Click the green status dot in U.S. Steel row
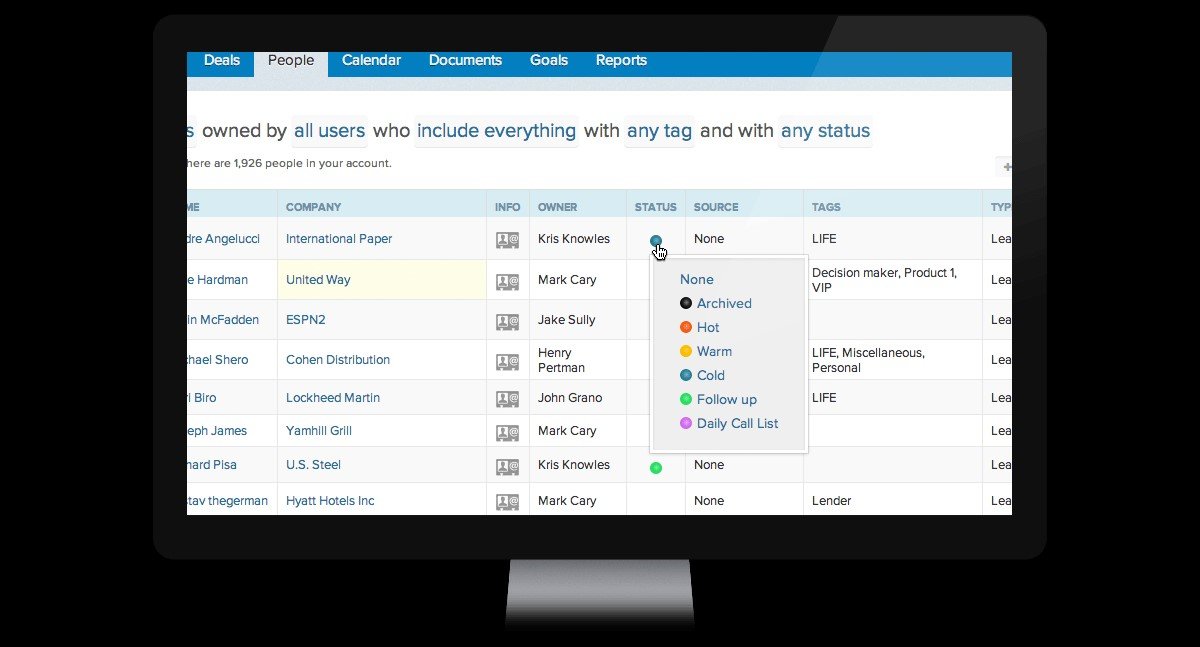This screenshot has width=1200, height=647. click(x=656, y=467)
